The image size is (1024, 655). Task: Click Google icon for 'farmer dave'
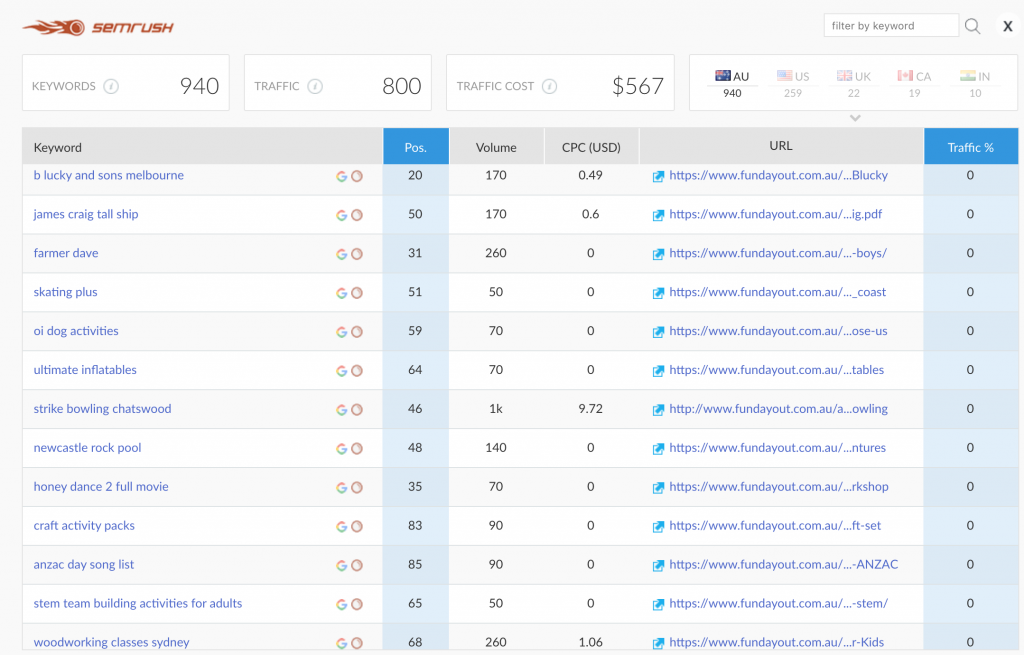click(x=342, y=254)
